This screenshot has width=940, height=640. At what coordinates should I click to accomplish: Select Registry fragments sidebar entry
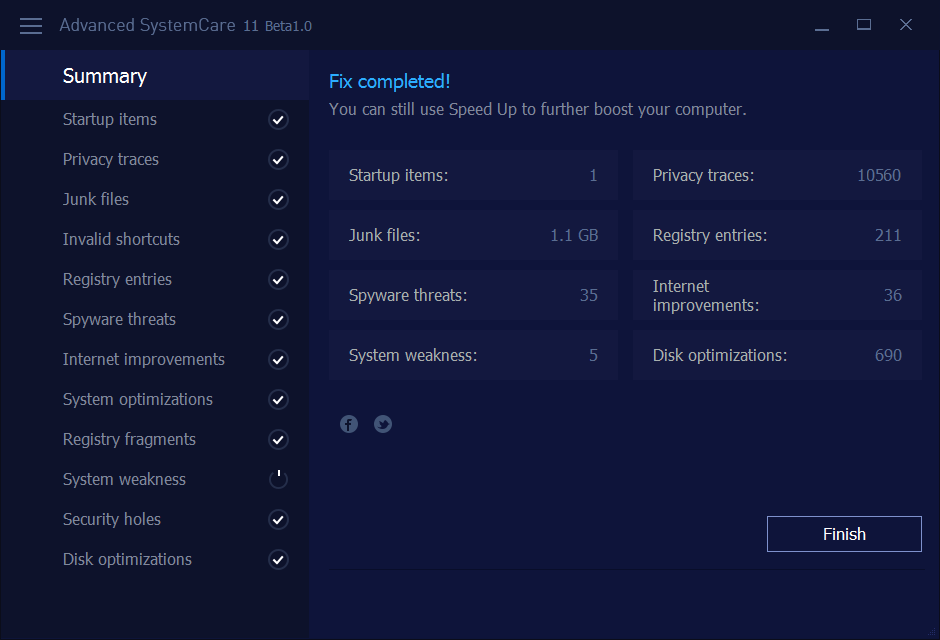129,439
